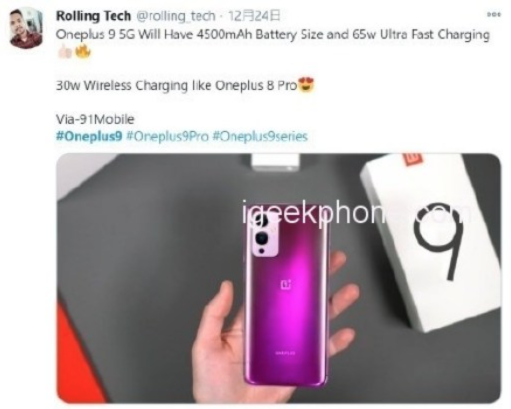Click the heart-eyes emoji after 8 Pro
511x409 pixels.
306,85
